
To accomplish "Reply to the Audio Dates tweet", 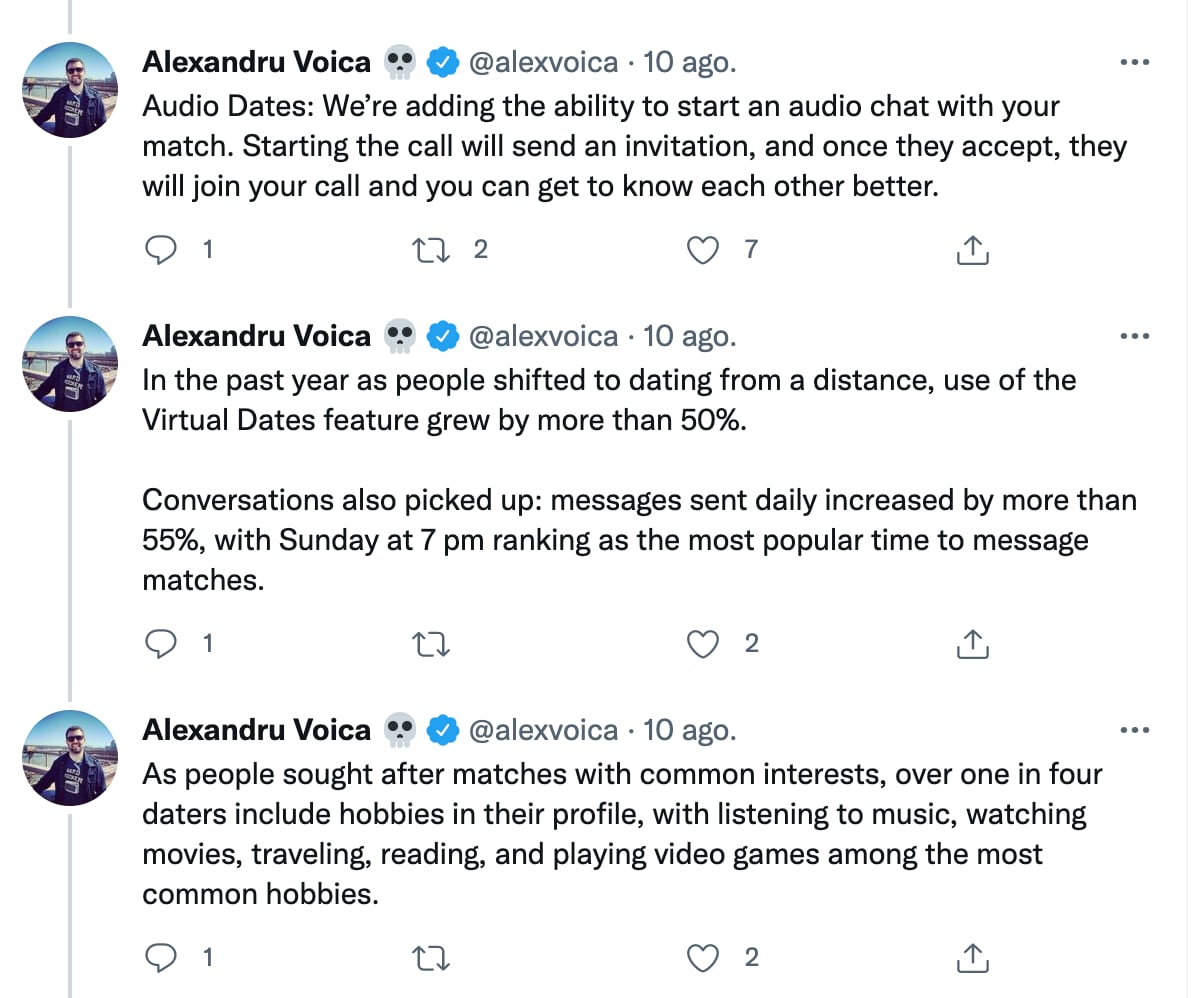I will [161, 250].
